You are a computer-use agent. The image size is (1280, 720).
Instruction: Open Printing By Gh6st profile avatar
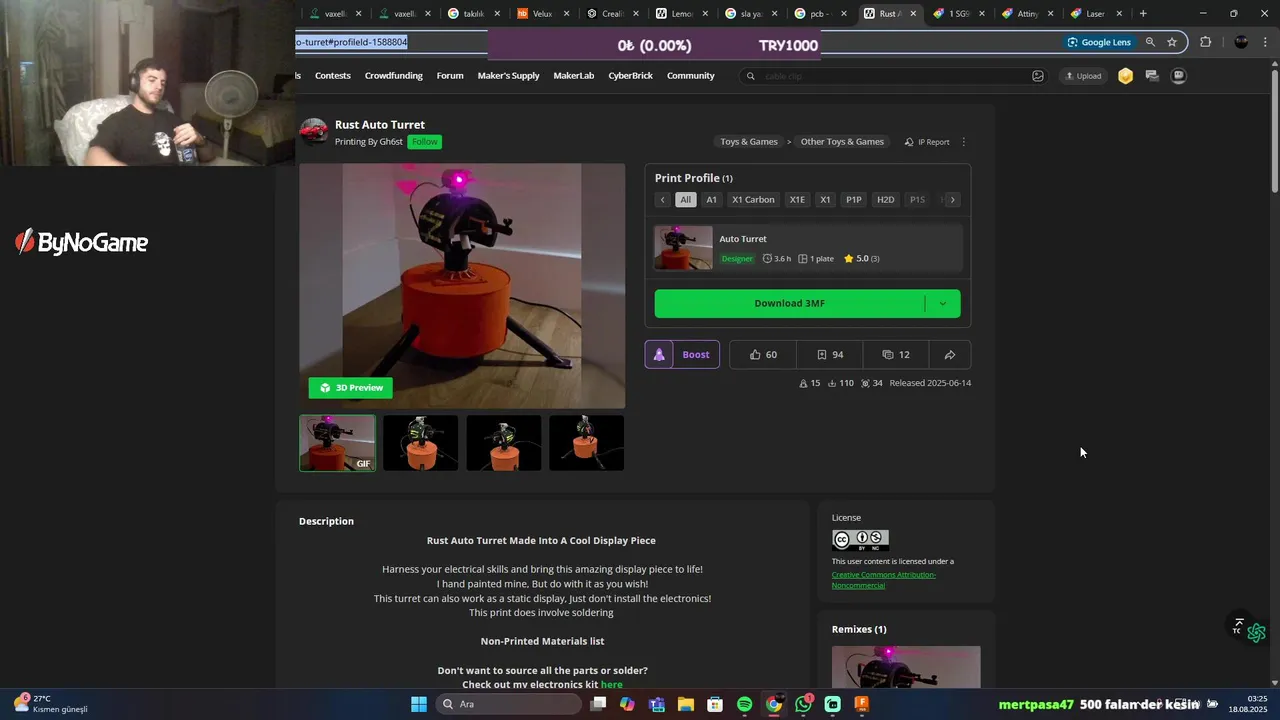click(x=314, y=132)
